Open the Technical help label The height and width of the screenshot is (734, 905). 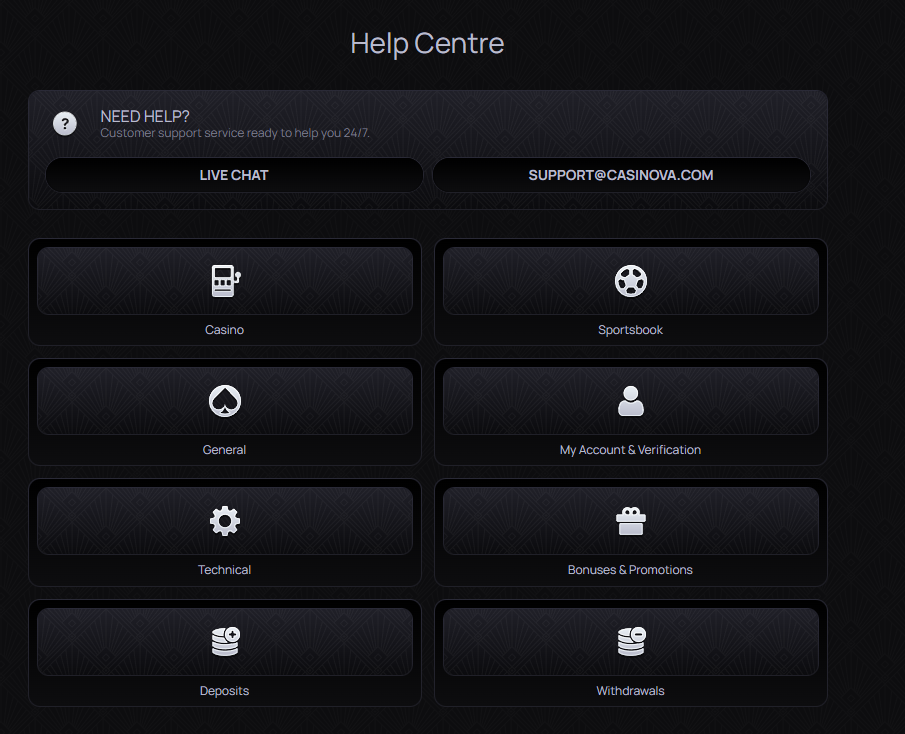tap(225, 570)
